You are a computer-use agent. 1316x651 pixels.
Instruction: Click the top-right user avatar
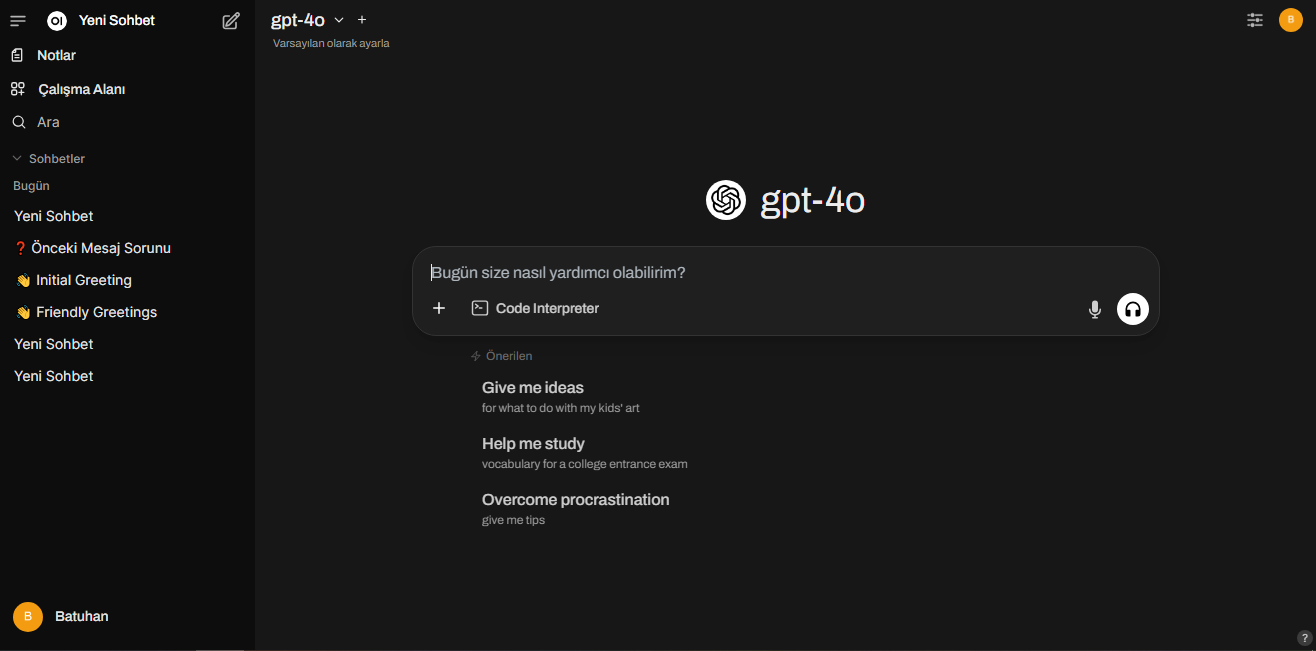[x=1291, y=20]
